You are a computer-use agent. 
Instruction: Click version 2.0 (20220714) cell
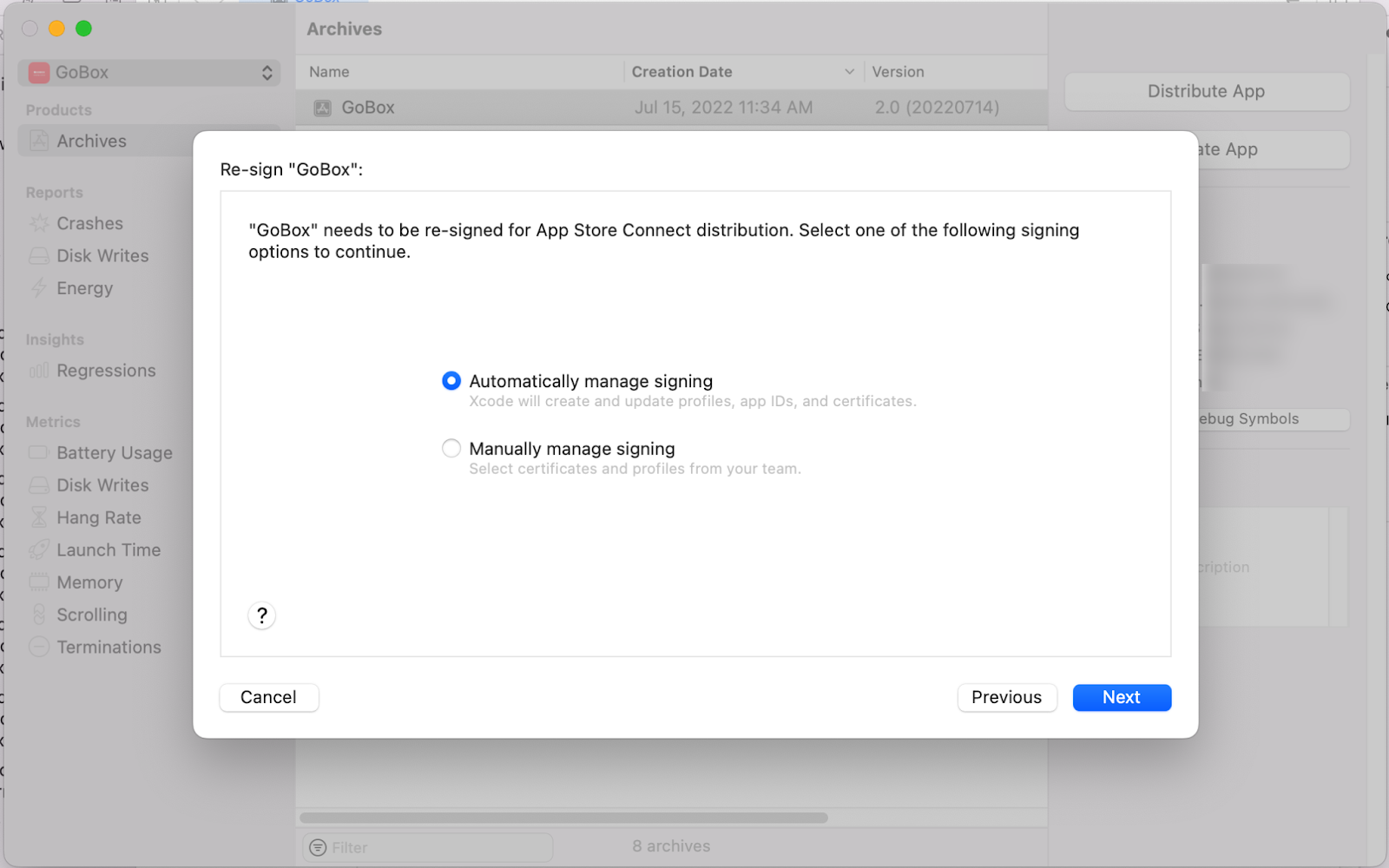coord(937,108)
